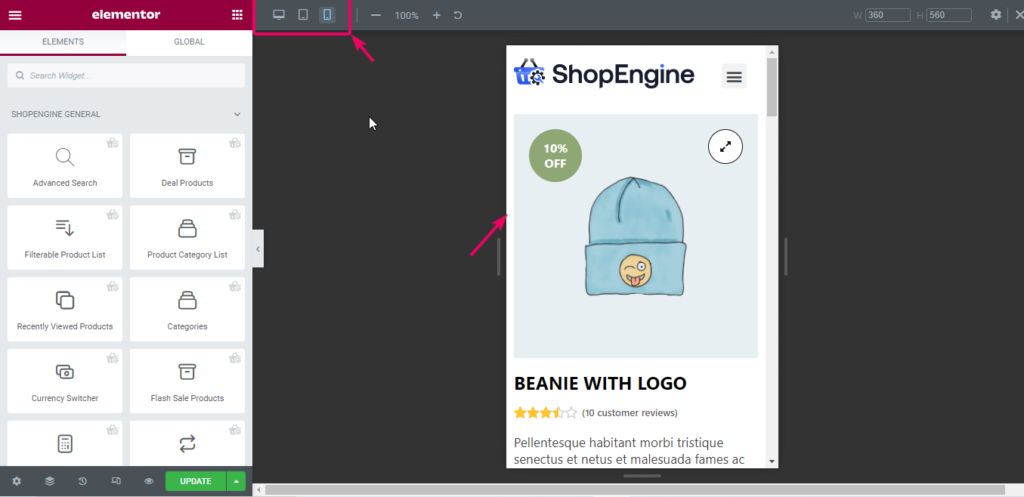Toggle Responsive Mode icon in bottom bar
The height and width of the screenshot is (497, 1024).
pos(116,481)
